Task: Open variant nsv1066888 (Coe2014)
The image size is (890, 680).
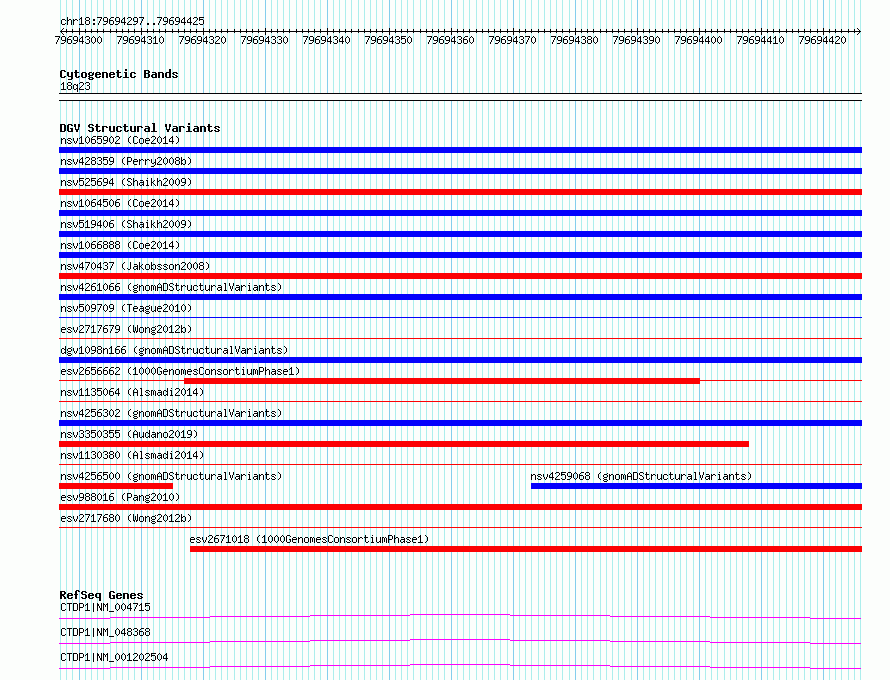Action: [120, 245]
